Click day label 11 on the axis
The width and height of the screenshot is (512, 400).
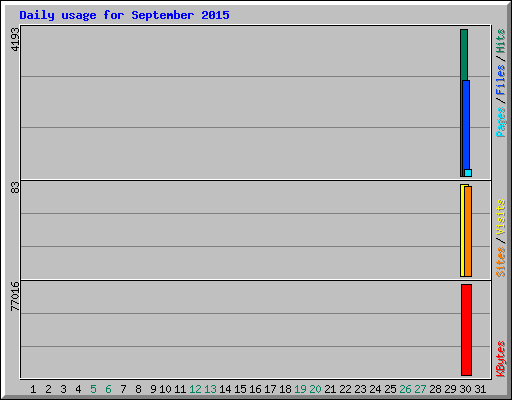coord(180,389)
